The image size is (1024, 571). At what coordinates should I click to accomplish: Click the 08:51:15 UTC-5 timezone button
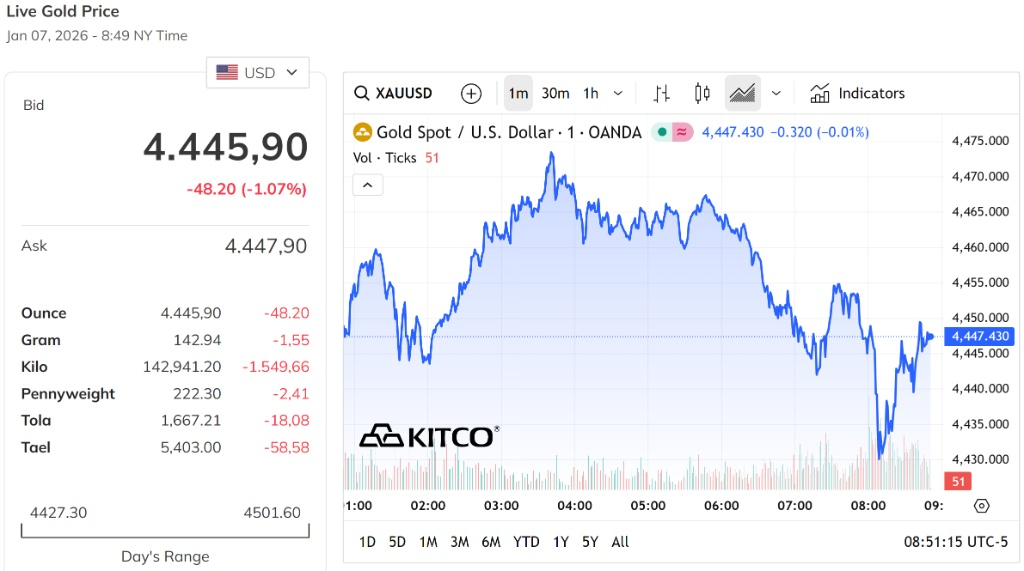point(956,542)
